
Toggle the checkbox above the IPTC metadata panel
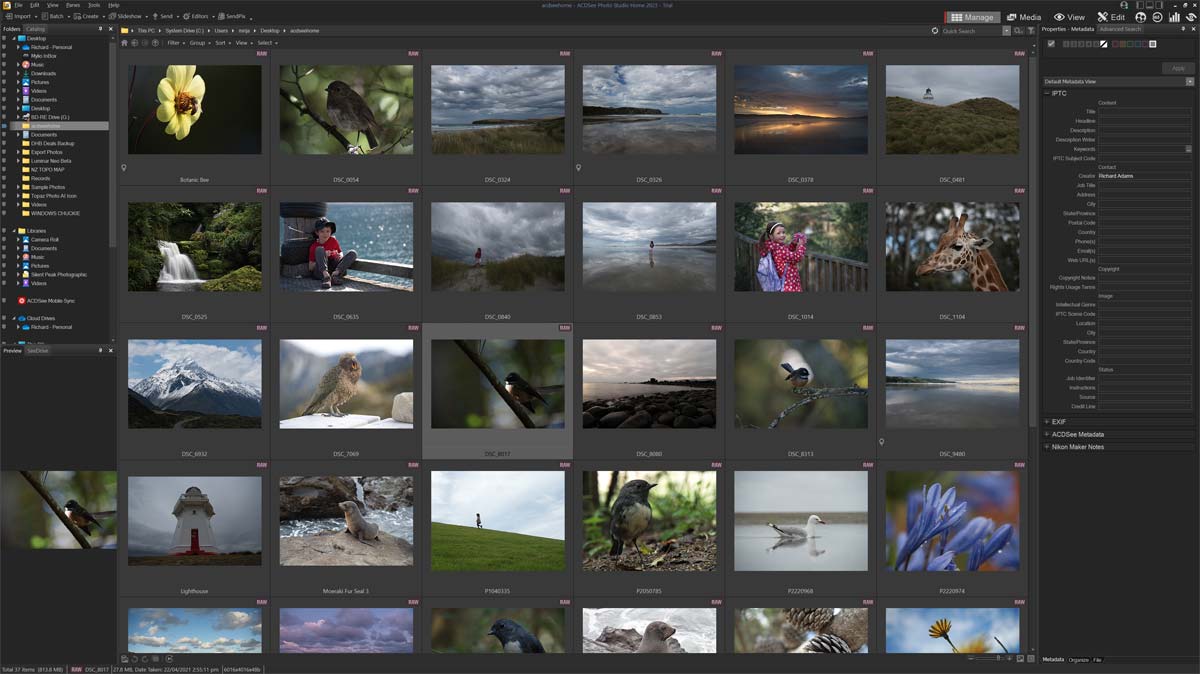tap(1050, 45)
